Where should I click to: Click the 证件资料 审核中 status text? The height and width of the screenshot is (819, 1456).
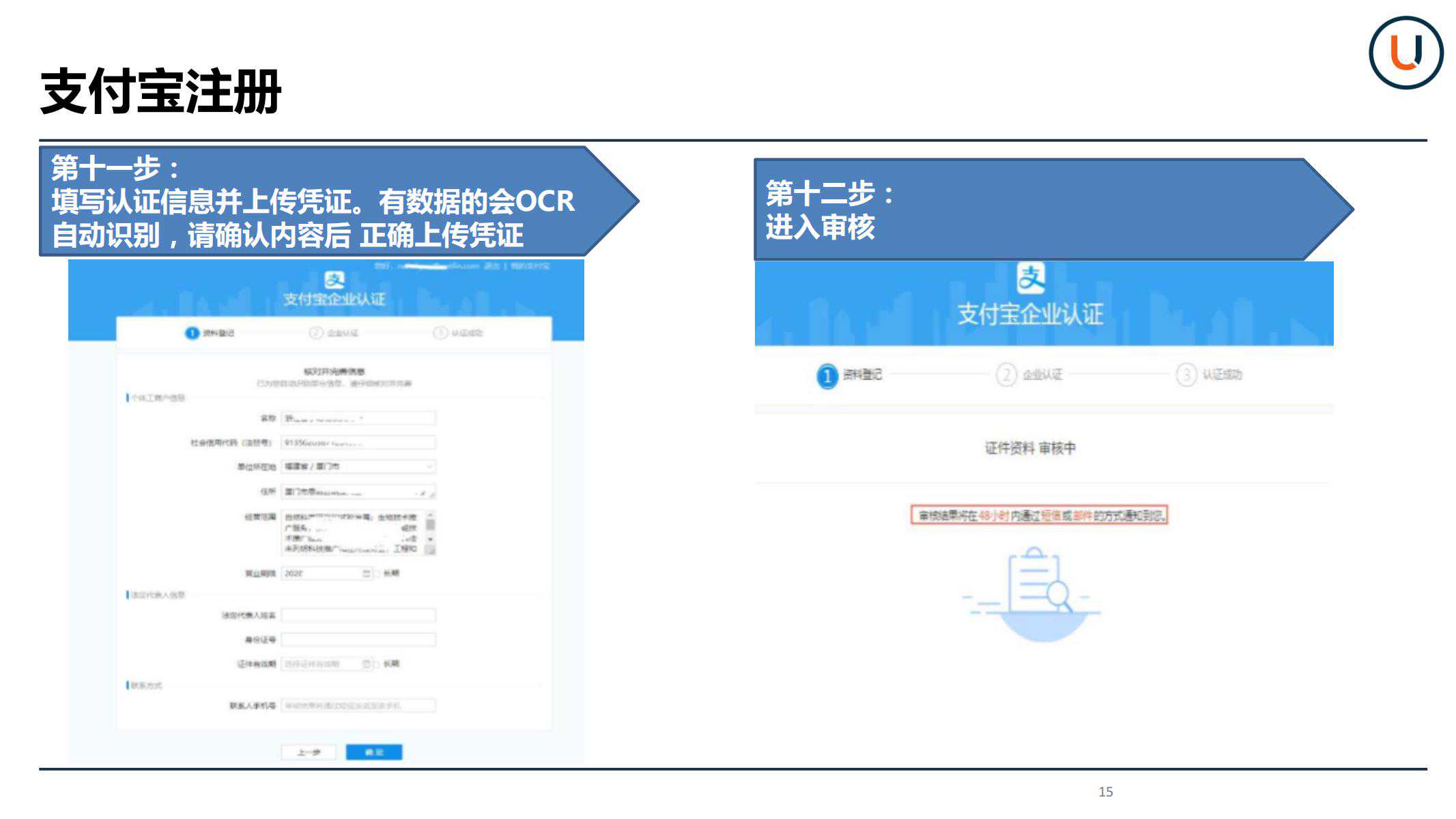pyautogui.click(x=1030, y=448)
